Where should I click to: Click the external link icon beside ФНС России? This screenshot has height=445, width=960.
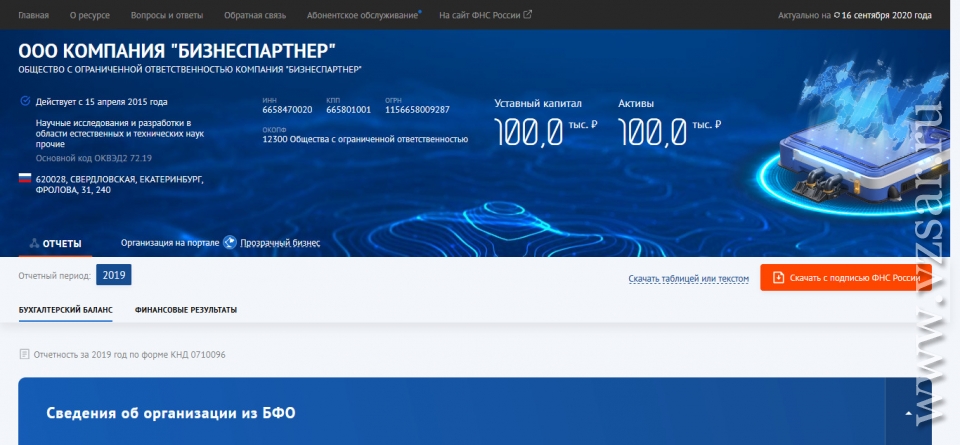click(528, 15)
